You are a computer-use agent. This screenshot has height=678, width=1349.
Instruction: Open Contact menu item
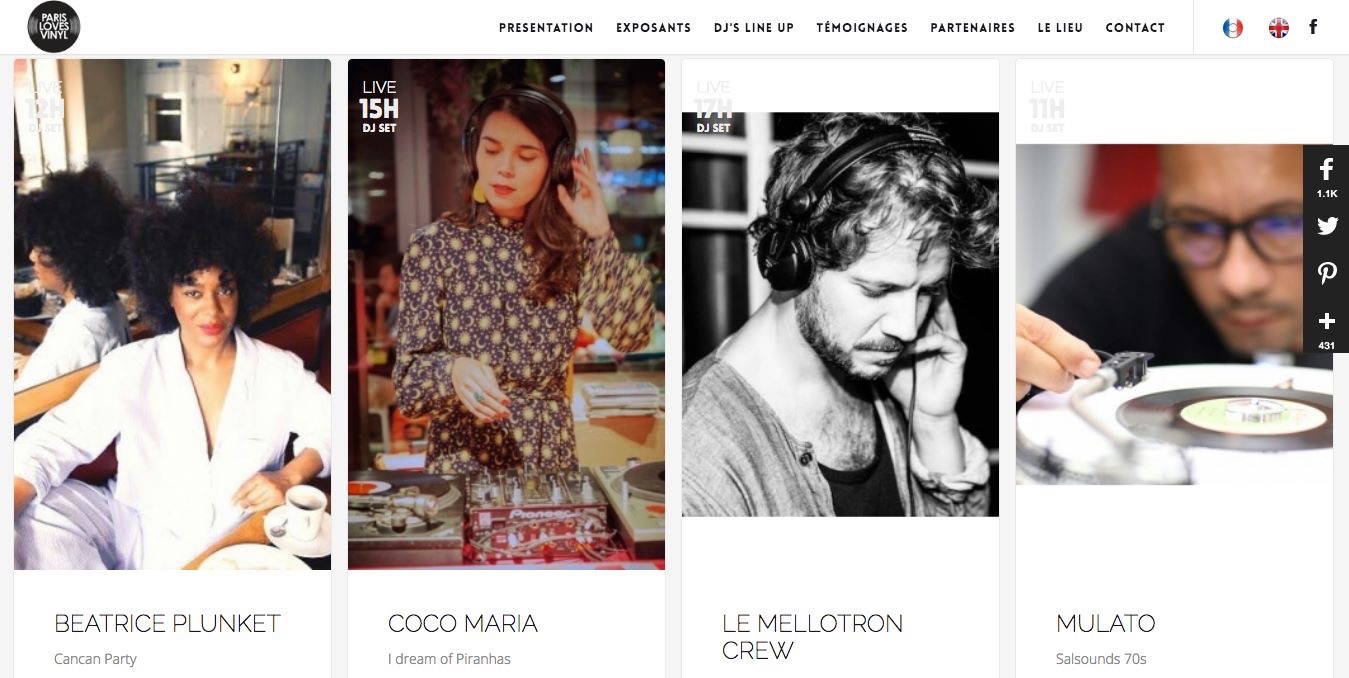1135,28
